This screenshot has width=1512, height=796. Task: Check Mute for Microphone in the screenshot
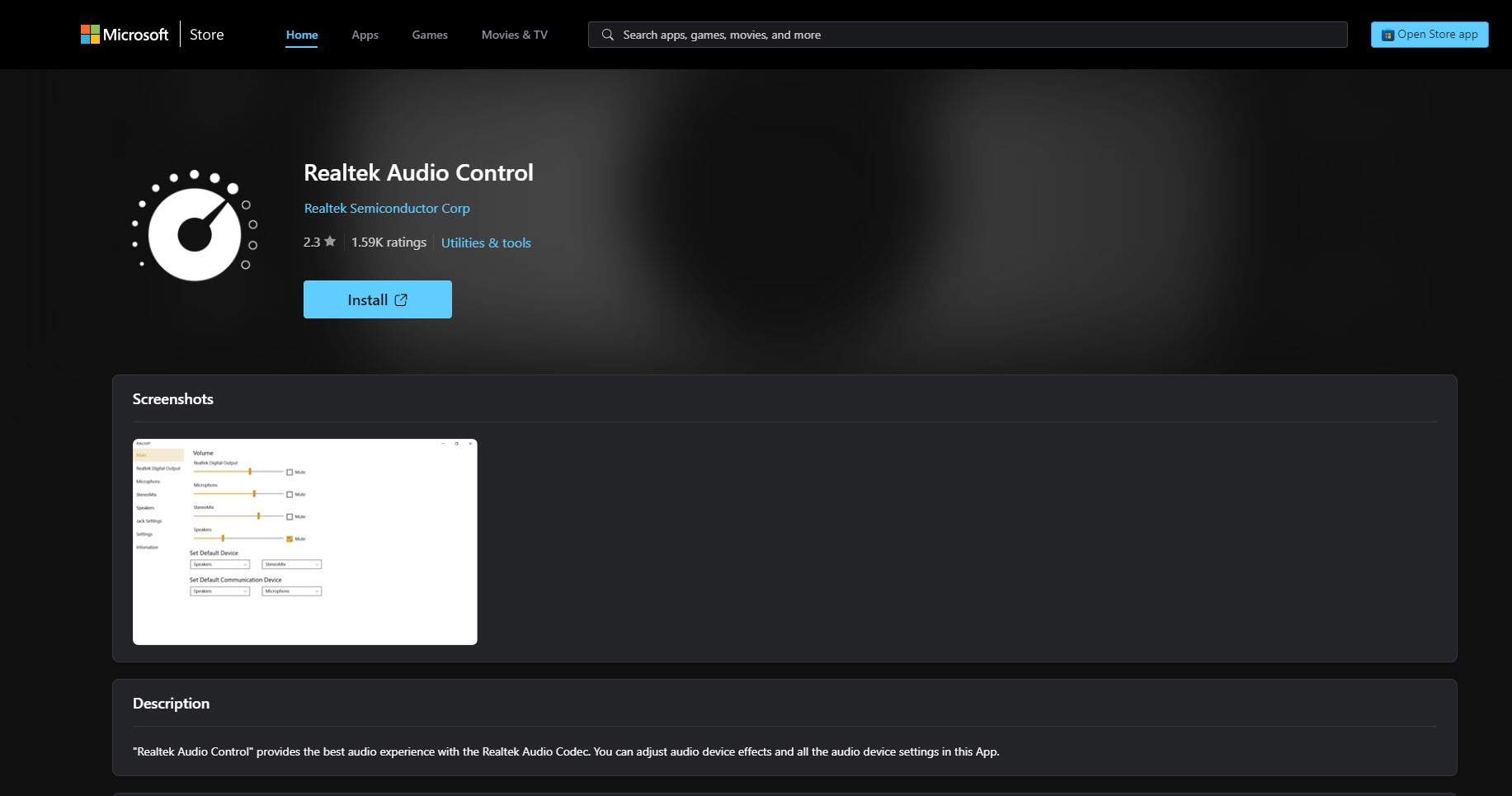point(290,495)
